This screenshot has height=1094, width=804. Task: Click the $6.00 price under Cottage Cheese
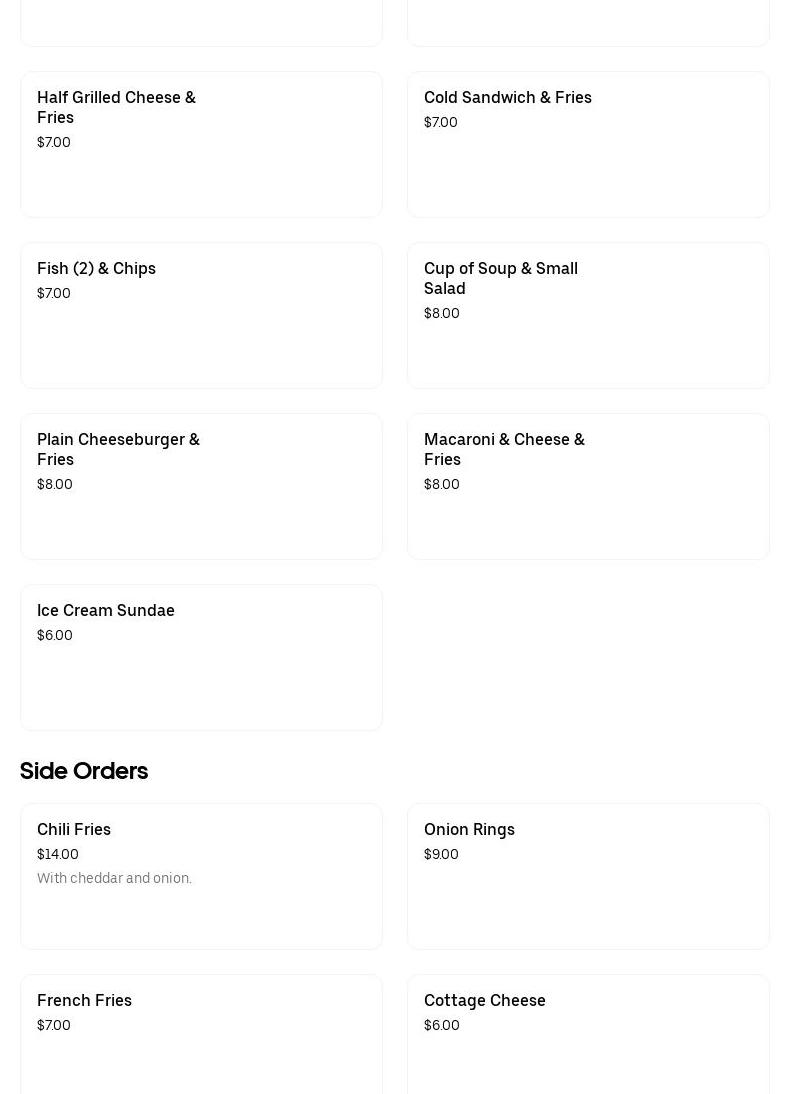pyautogui.click(x=442, y=1025)
